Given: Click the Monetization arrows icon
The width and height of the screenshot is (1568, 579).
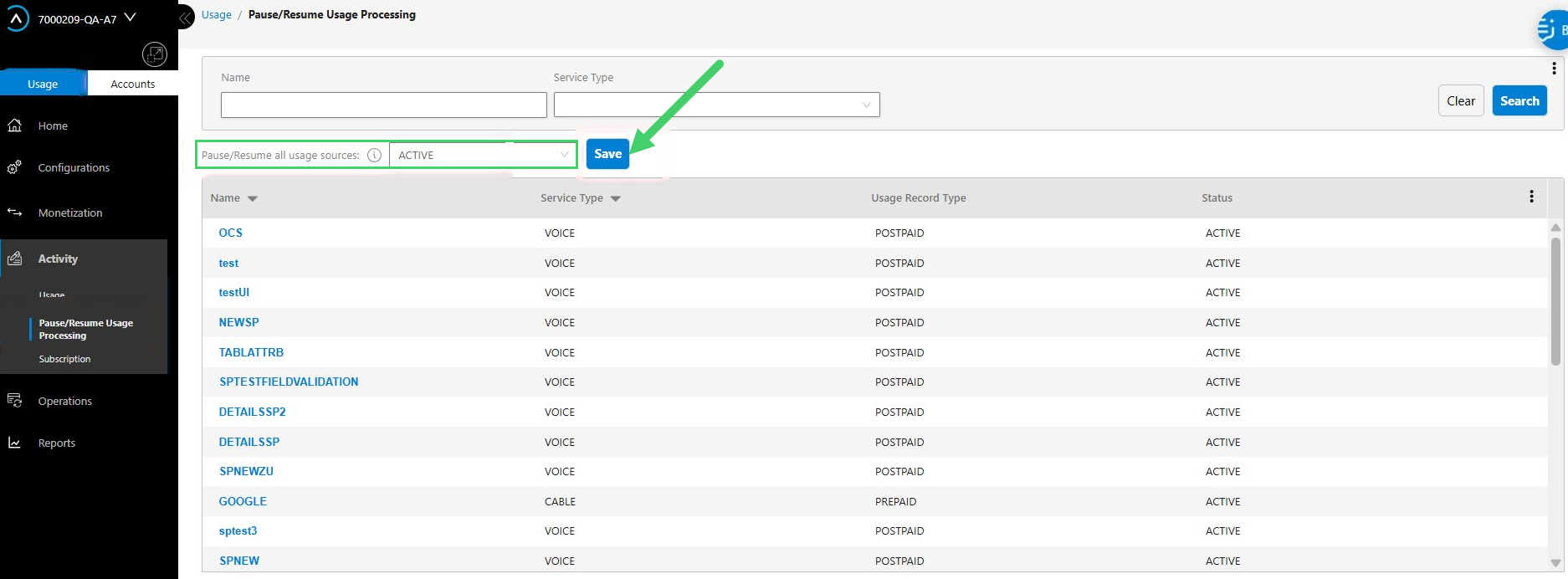Looking at the screenshot, I should 14,213.
